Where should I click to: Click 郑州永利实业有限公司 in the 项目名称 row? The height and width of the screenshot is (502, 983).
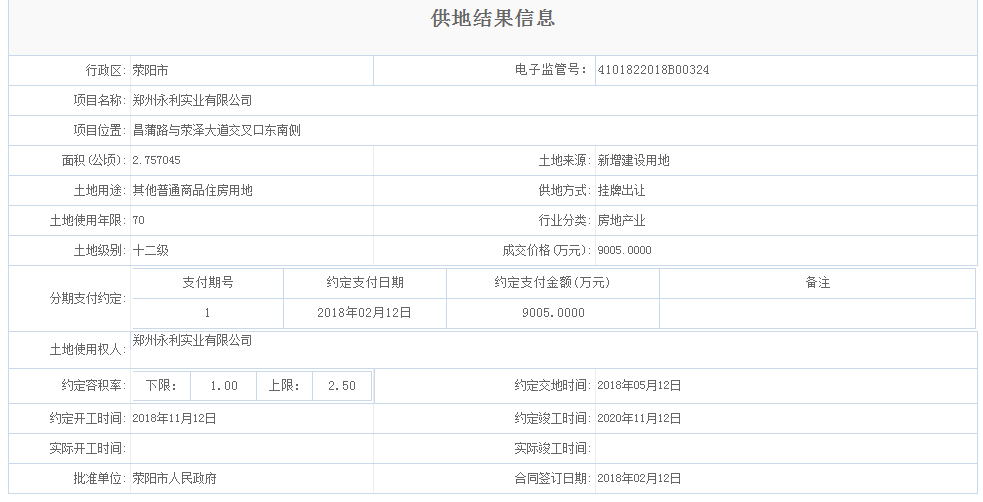(192, 100)
